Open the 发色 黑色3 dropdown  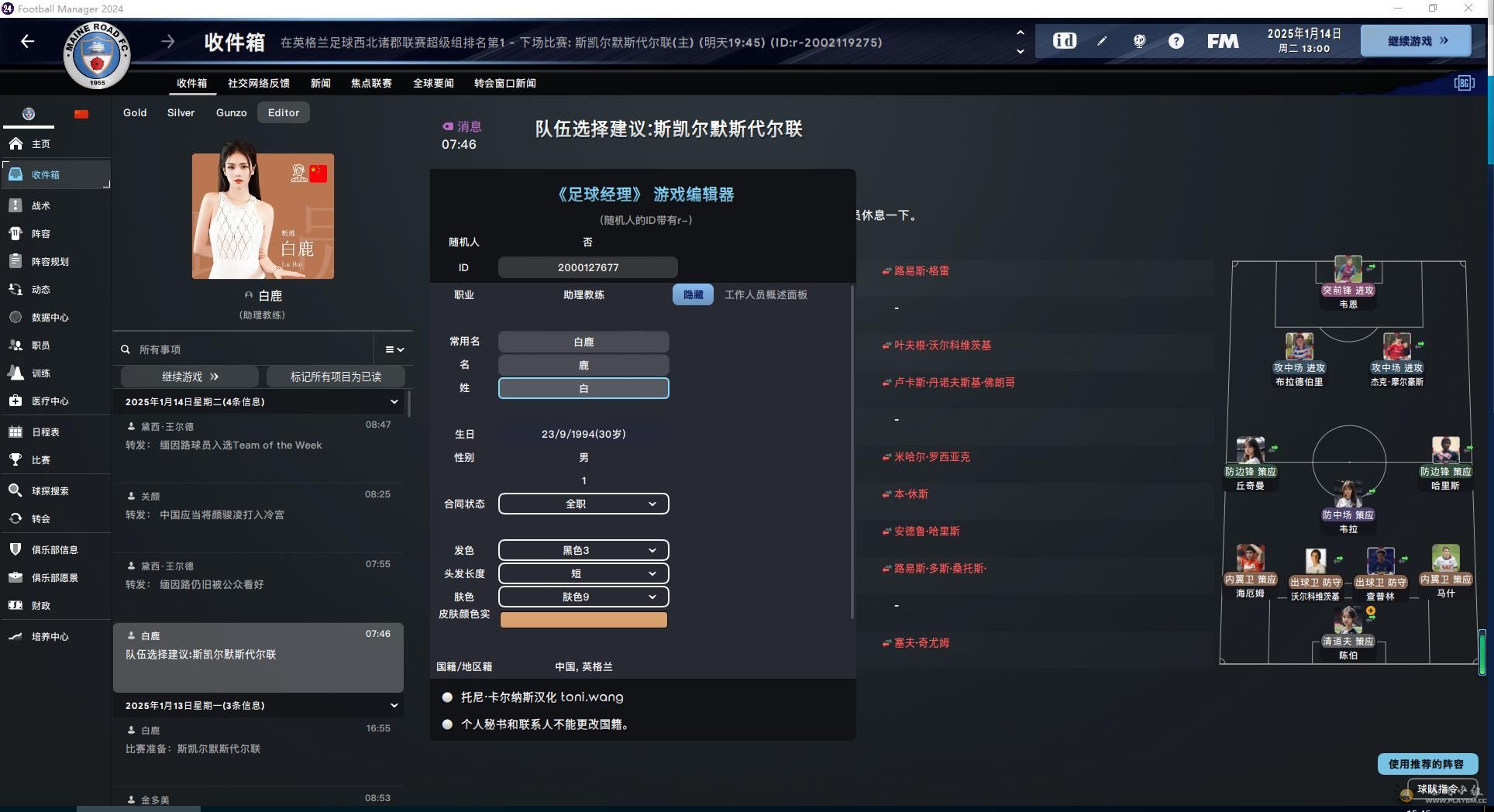point(583,550)
